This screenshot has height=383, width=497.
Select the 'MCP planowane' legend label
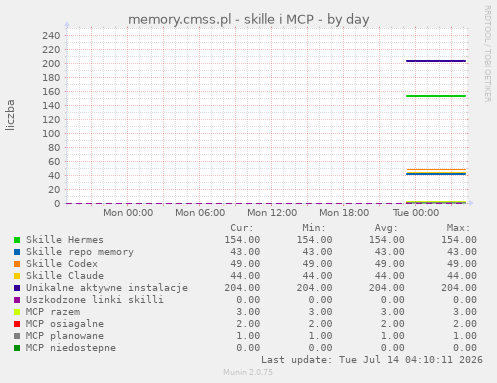tap(65, 336)
